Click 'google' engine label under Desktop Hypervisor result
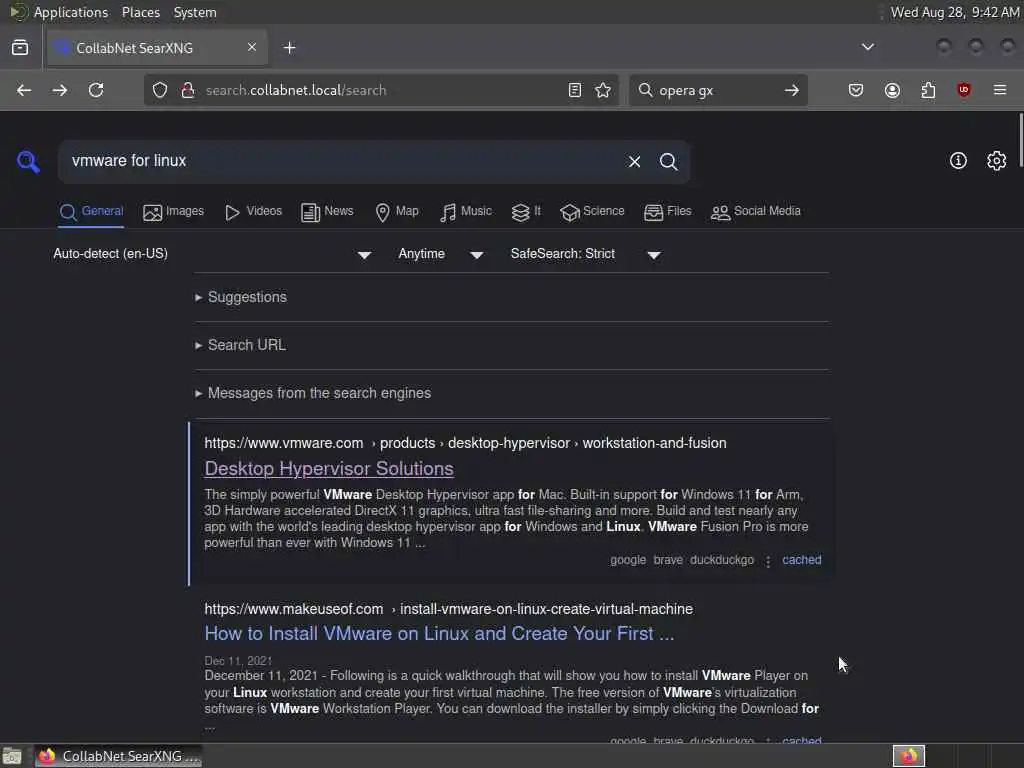This screenshot has width=1024, height=768. (x=628, y=560)
